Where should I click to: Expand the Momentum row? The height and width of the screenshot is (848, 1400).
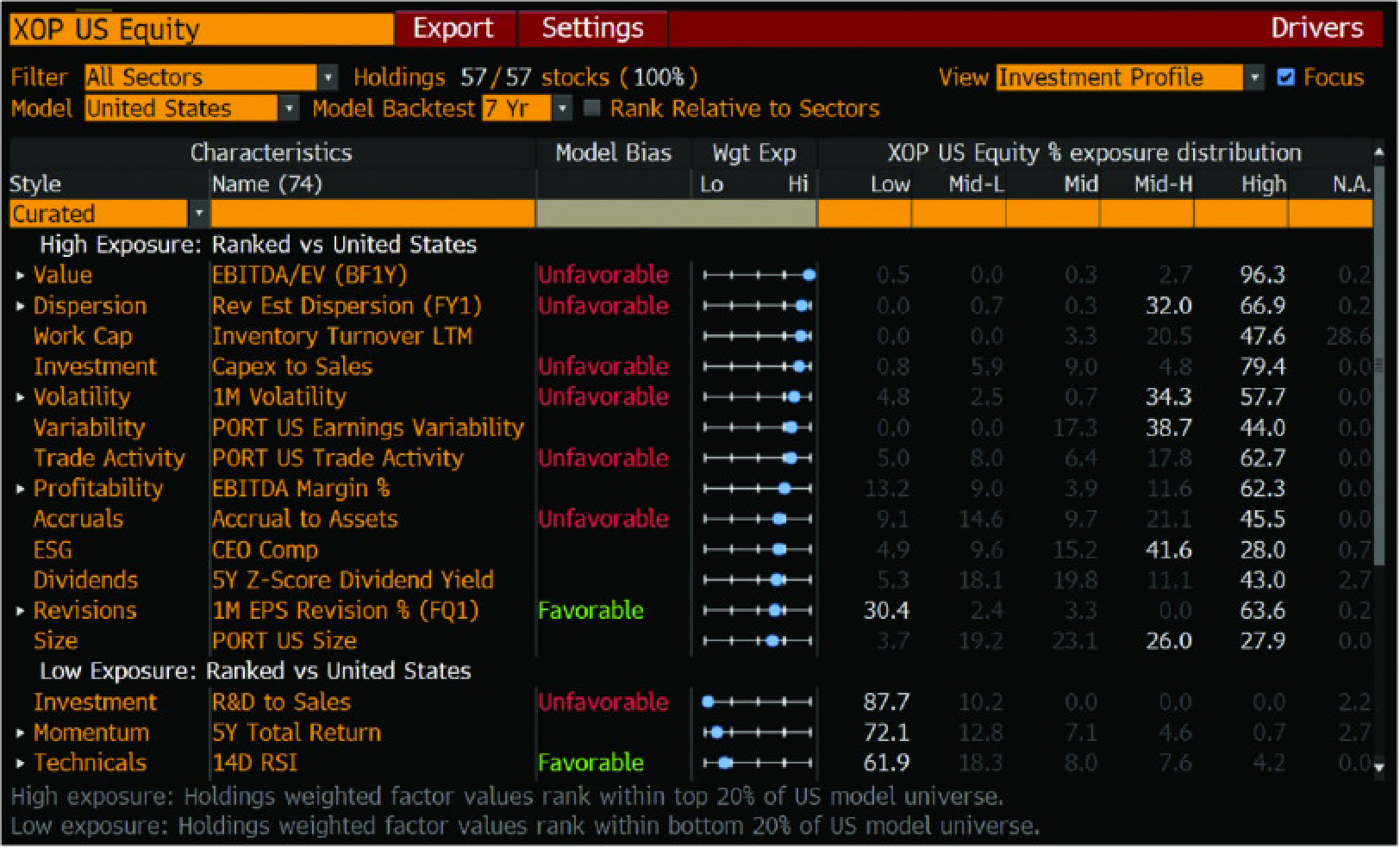[x=19, y=733]
